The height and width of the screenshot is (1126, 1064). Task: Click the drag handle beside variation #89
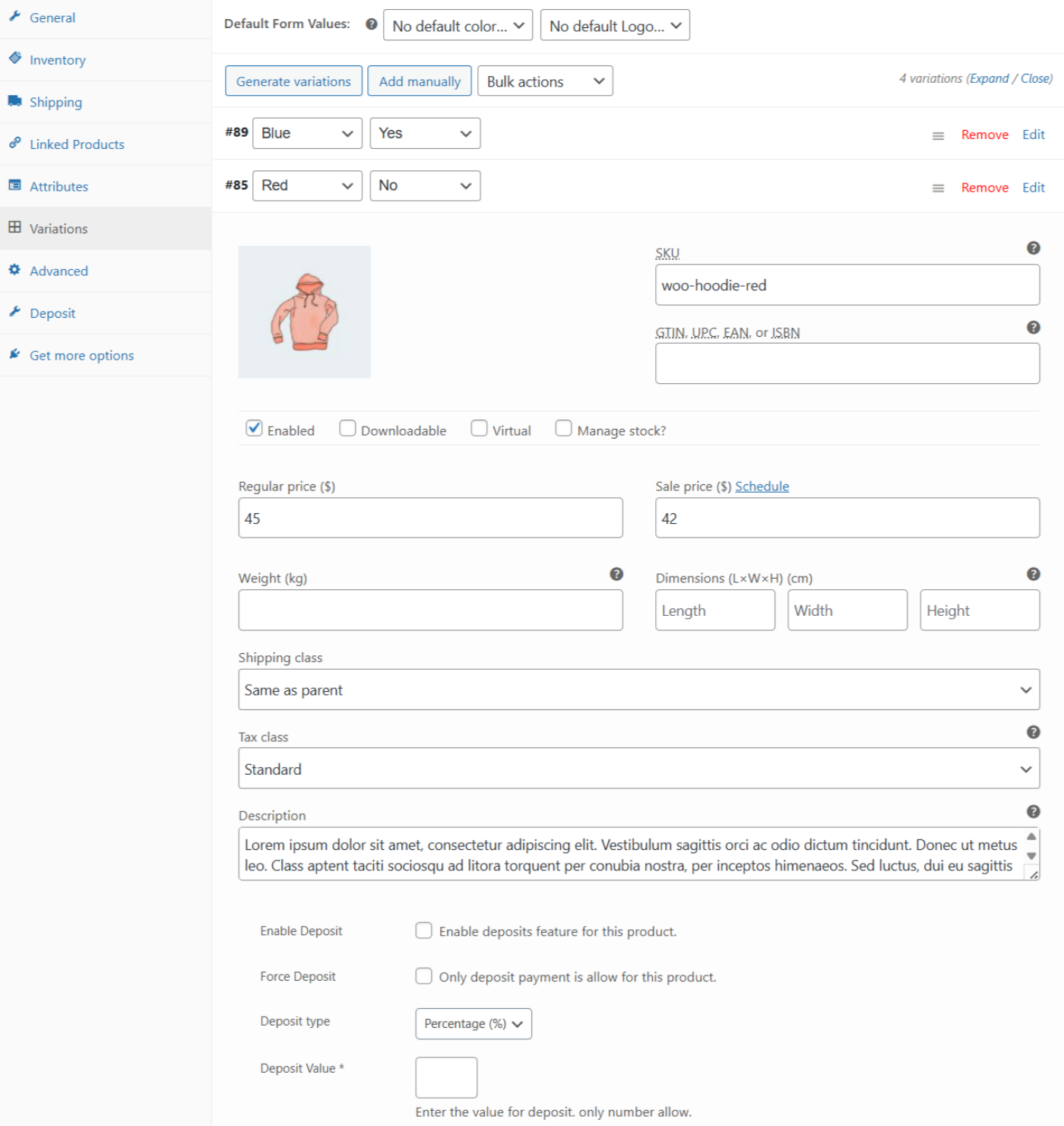click(x=938, y=135)
